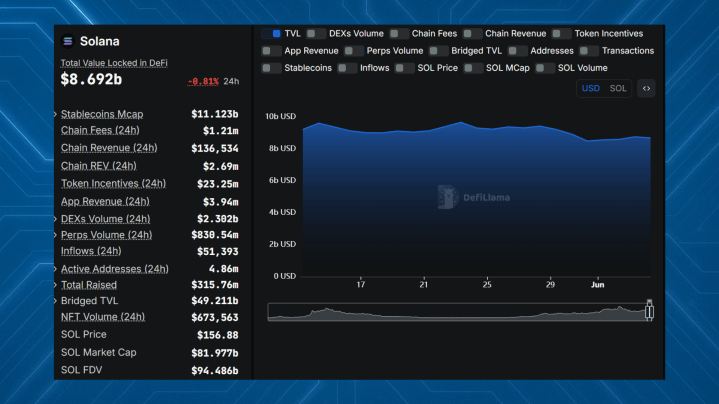Viewport: 719px width, 404px height.
Task: Click the $315.76m Total Raised value
Action: click(215, 285)
